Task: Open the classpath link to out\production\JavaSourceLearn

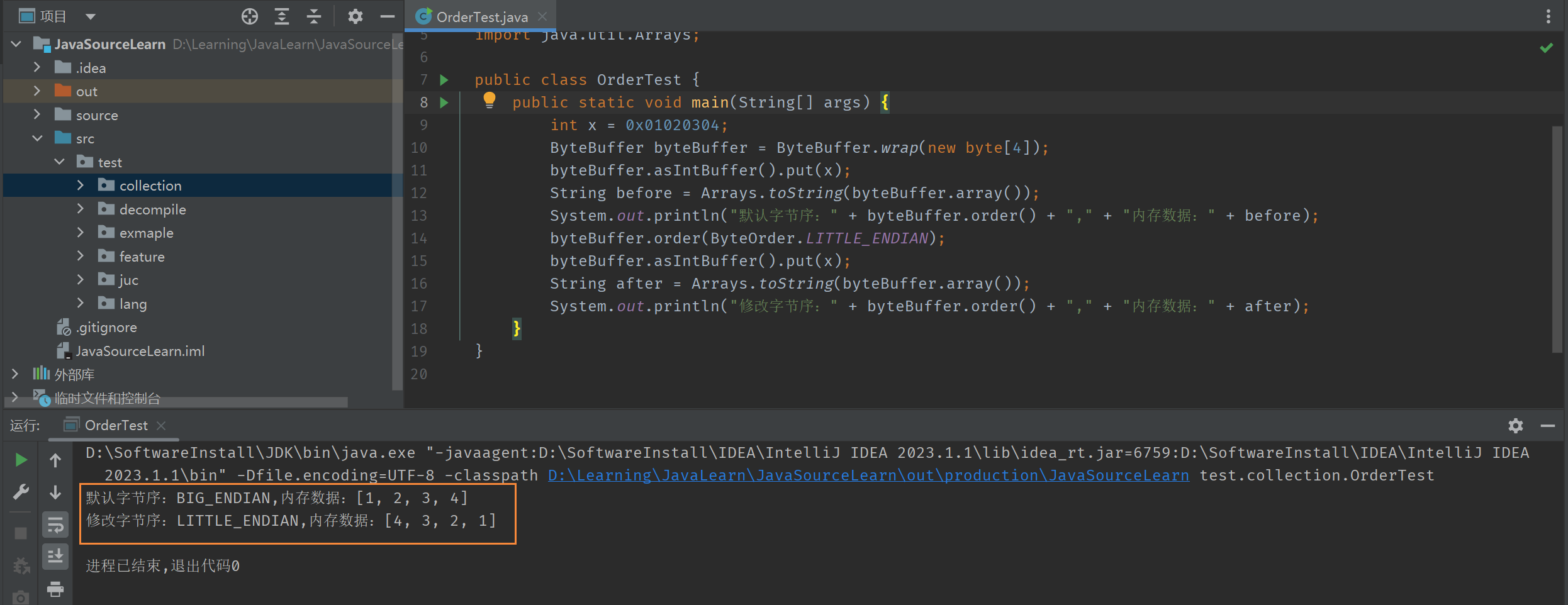Action: pyautogui.click(x=868, y=475)
